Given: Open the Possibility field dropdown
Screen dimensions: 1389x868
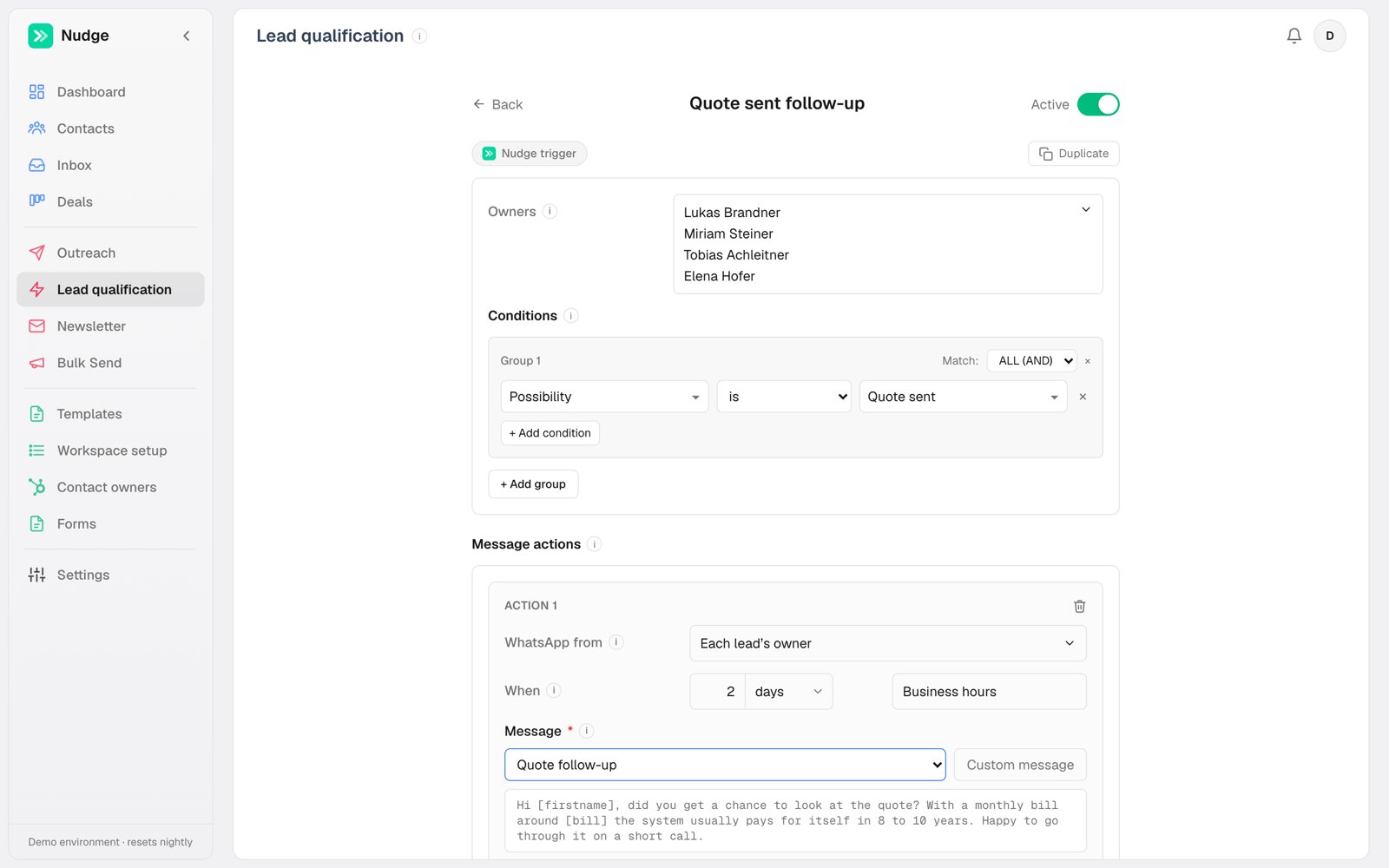Looking at the screenshot, I should (x=604, y=397).
